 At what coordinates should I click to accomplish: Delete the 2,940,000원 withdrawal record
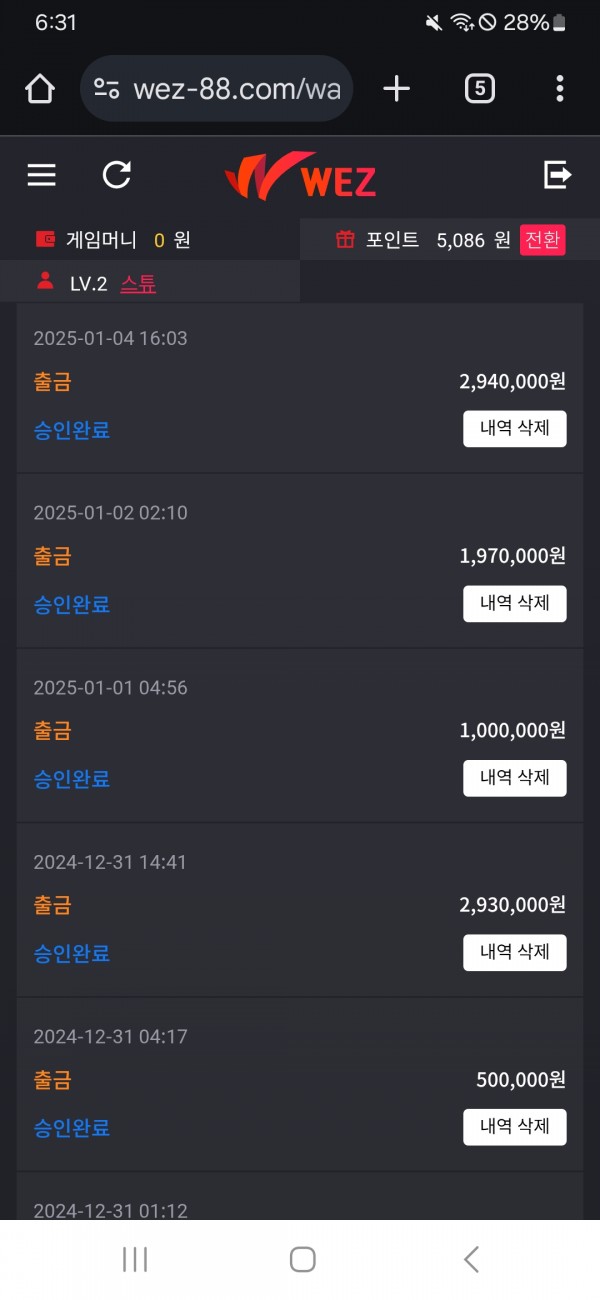click(x=514, y=429)
